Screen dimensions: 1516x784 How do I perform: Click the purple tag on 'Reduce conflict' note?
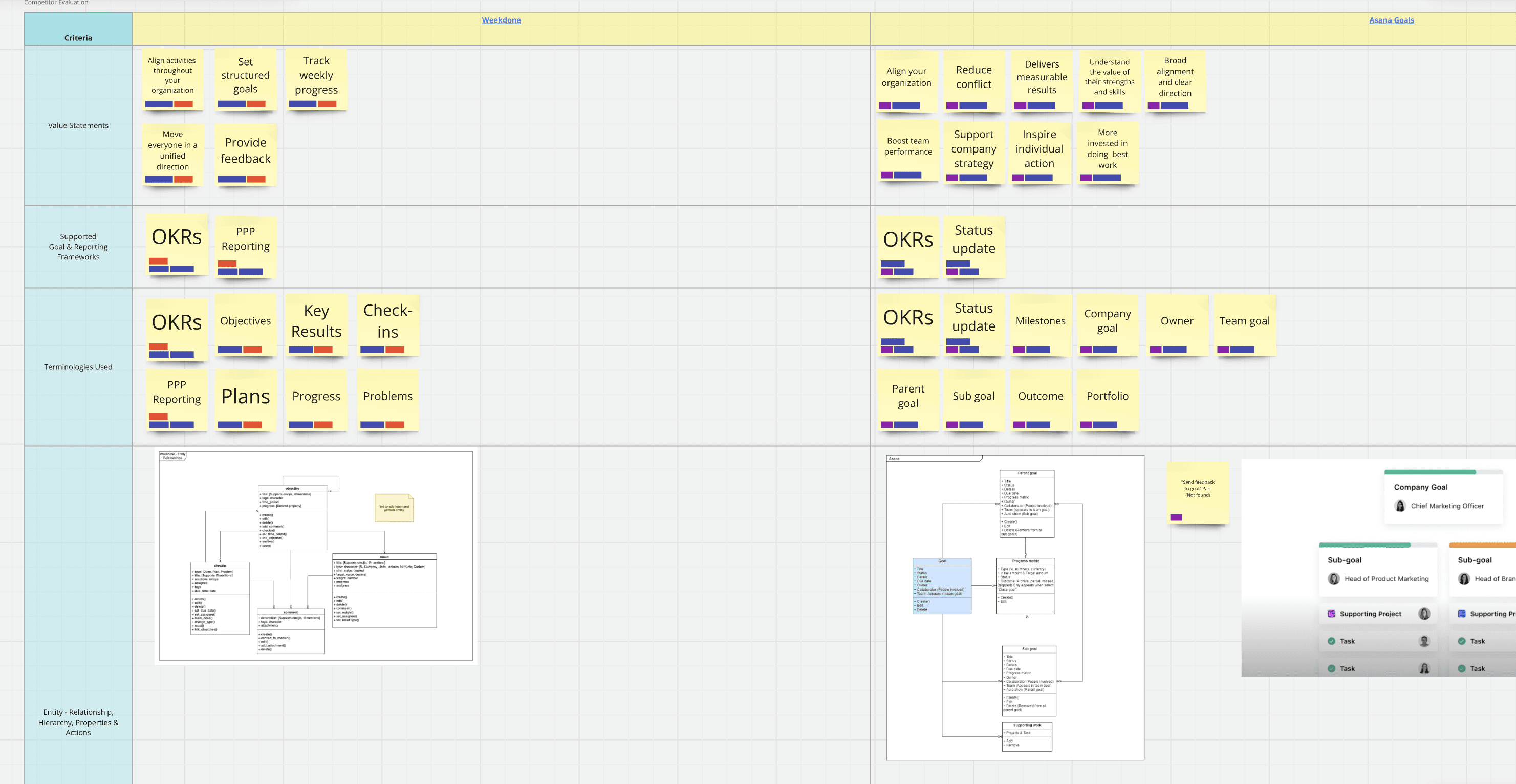(x=952, y=106)
